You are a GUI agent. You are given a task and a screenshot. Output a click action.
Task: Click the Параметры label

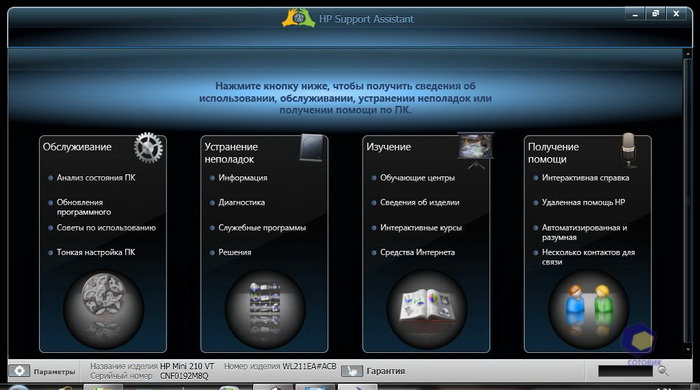point(54,372)
